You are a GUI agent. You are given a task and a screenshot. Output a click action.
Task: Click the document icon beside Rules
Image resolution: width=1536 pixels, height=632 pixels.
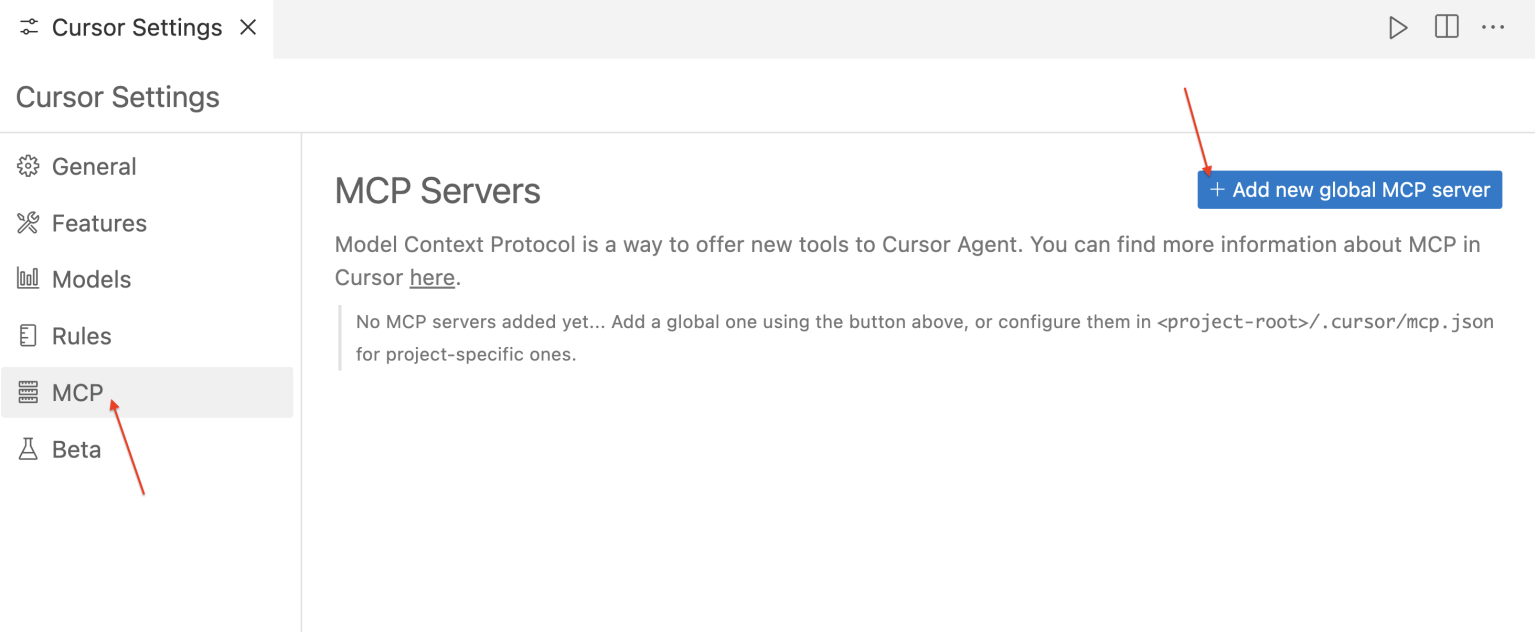click(28, 336)
